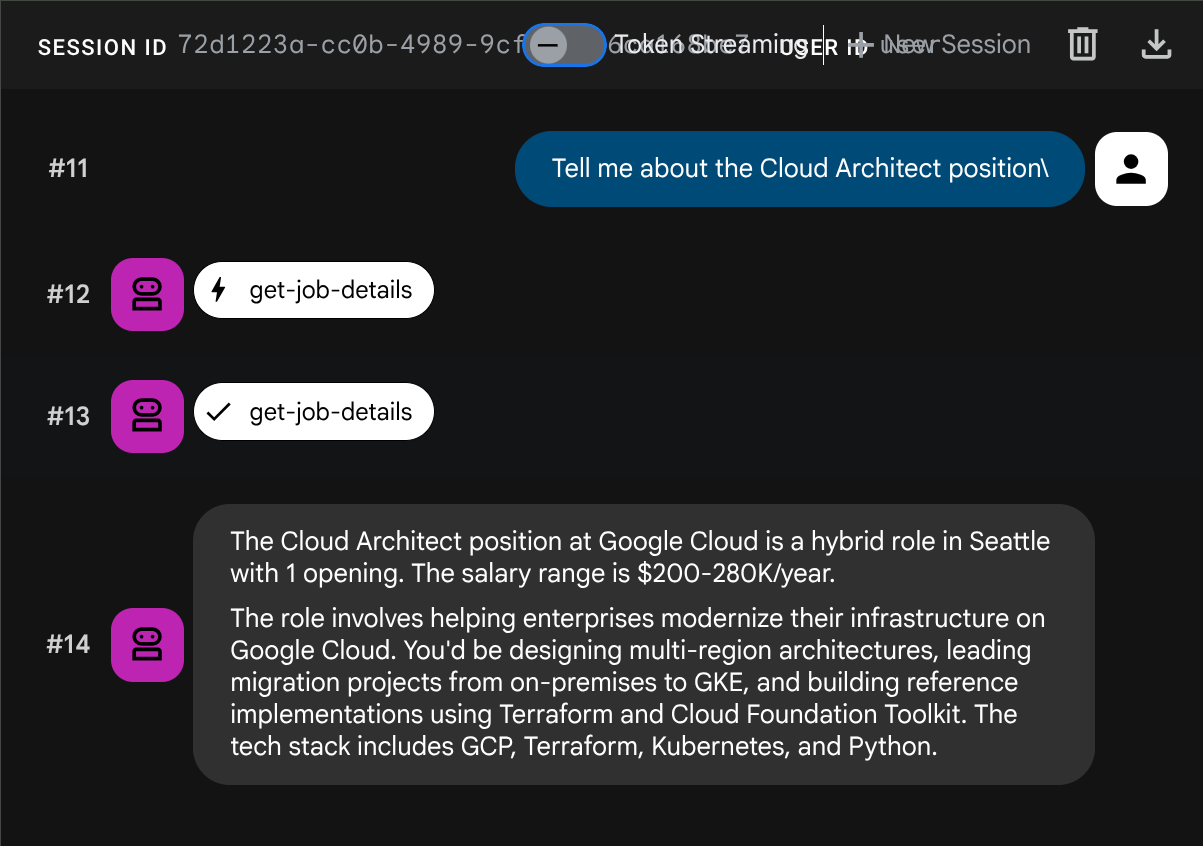Select the Cloud Architect user message bubble

(x=799, y=169)
